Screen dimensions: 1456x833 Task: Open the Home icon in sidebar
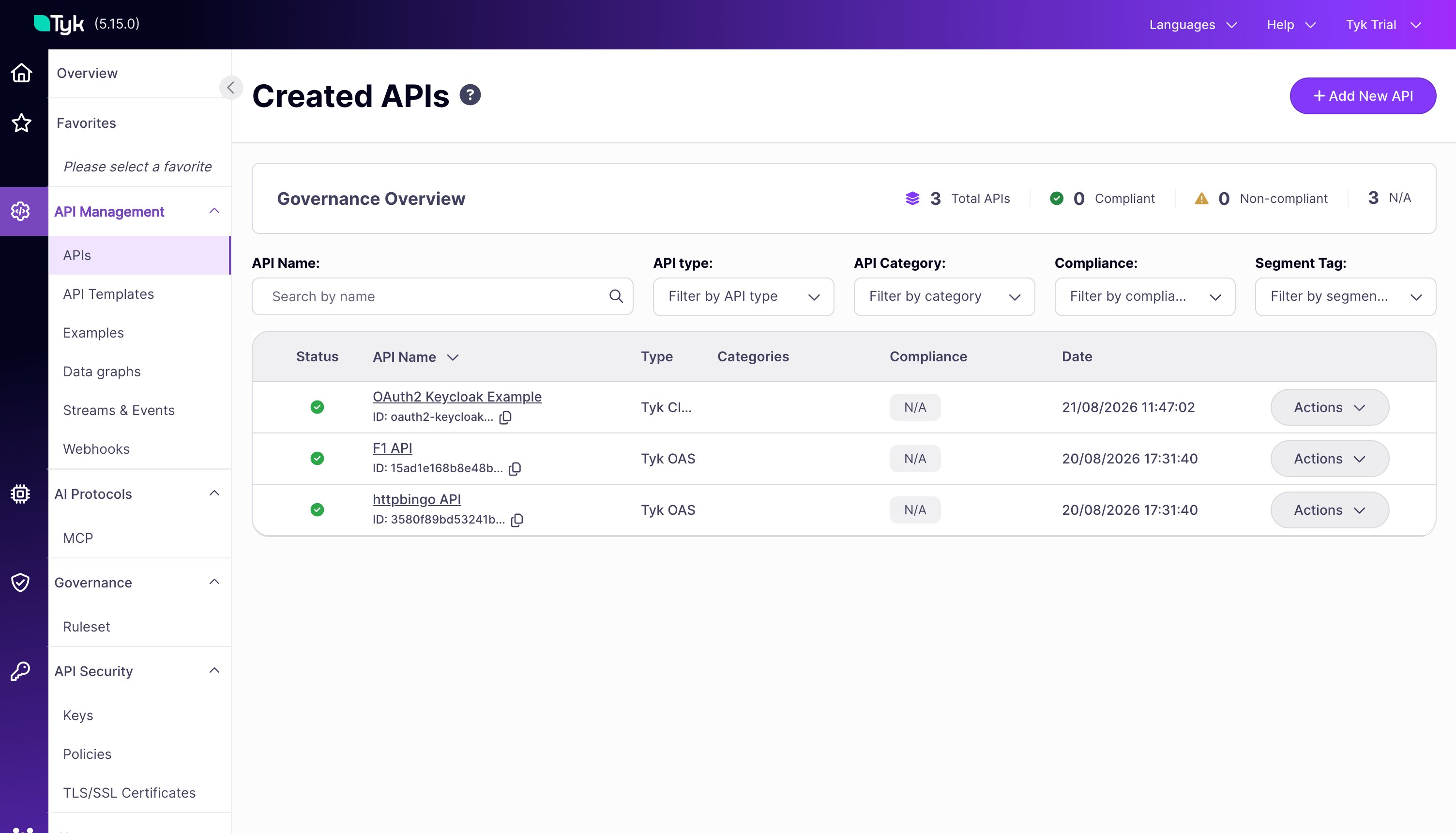pos(22,73)
